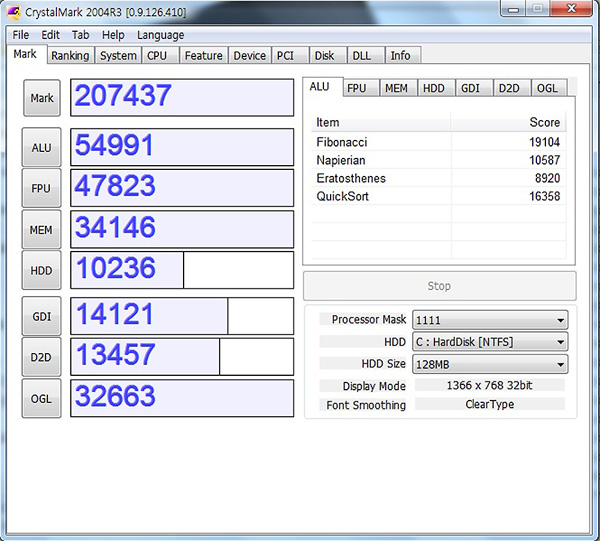Click the D2D score bar 13457
The height and width of the screenshot is (541, 600).
(182, 357)
